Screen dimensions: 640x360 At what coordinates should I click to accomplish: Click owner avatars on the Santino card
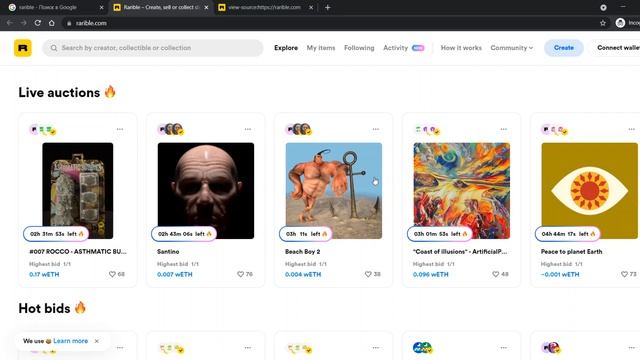[x=171, y=130]
